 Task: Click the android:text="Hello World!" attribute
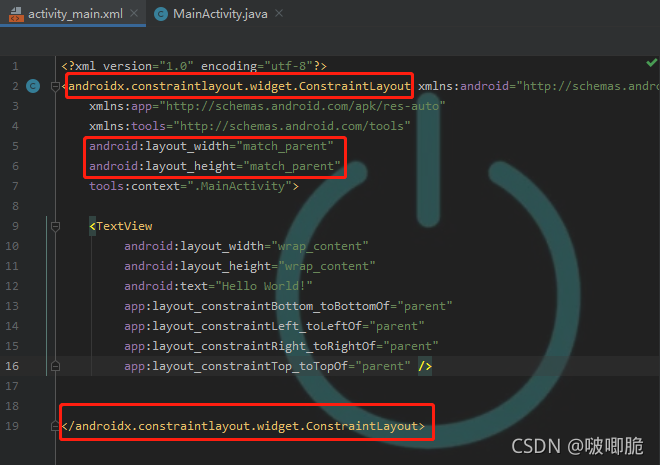click(x=218, y=286)
